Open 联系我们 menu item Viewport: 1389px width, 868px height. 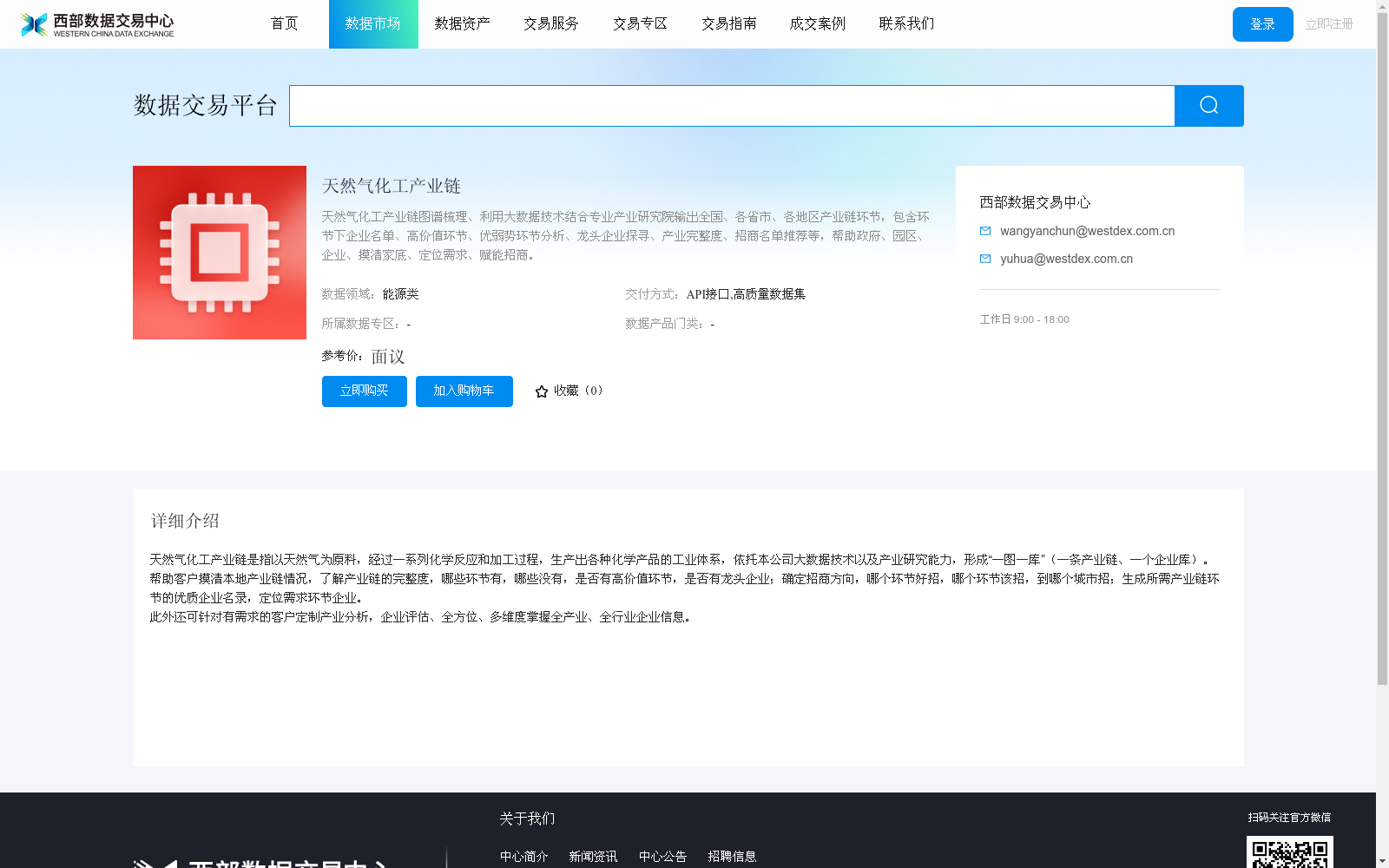[906, 23]
